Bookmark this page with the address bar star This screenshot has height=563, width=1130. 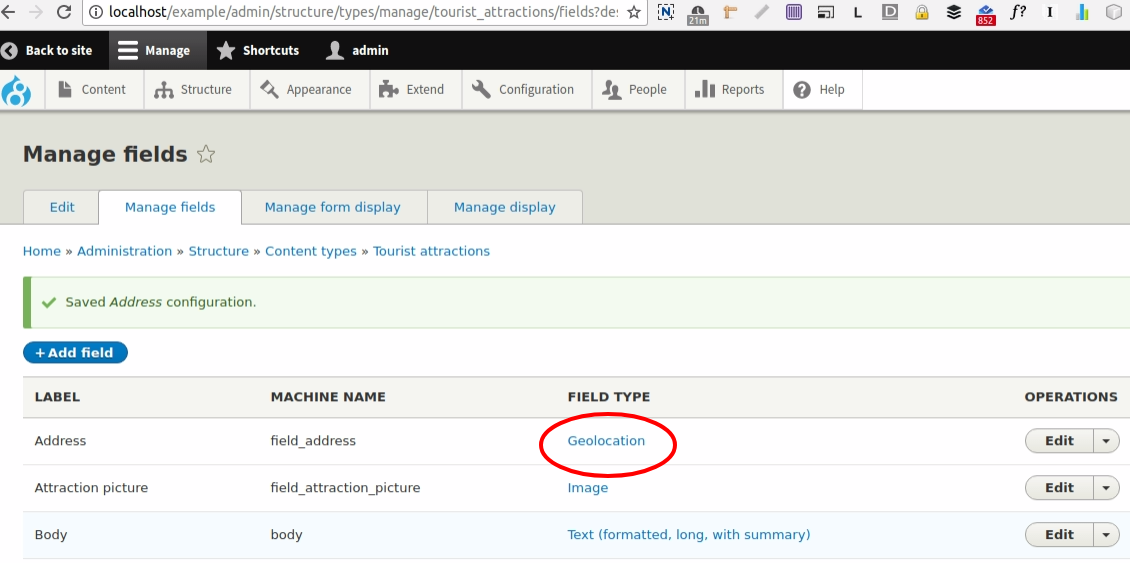(633, 13)
